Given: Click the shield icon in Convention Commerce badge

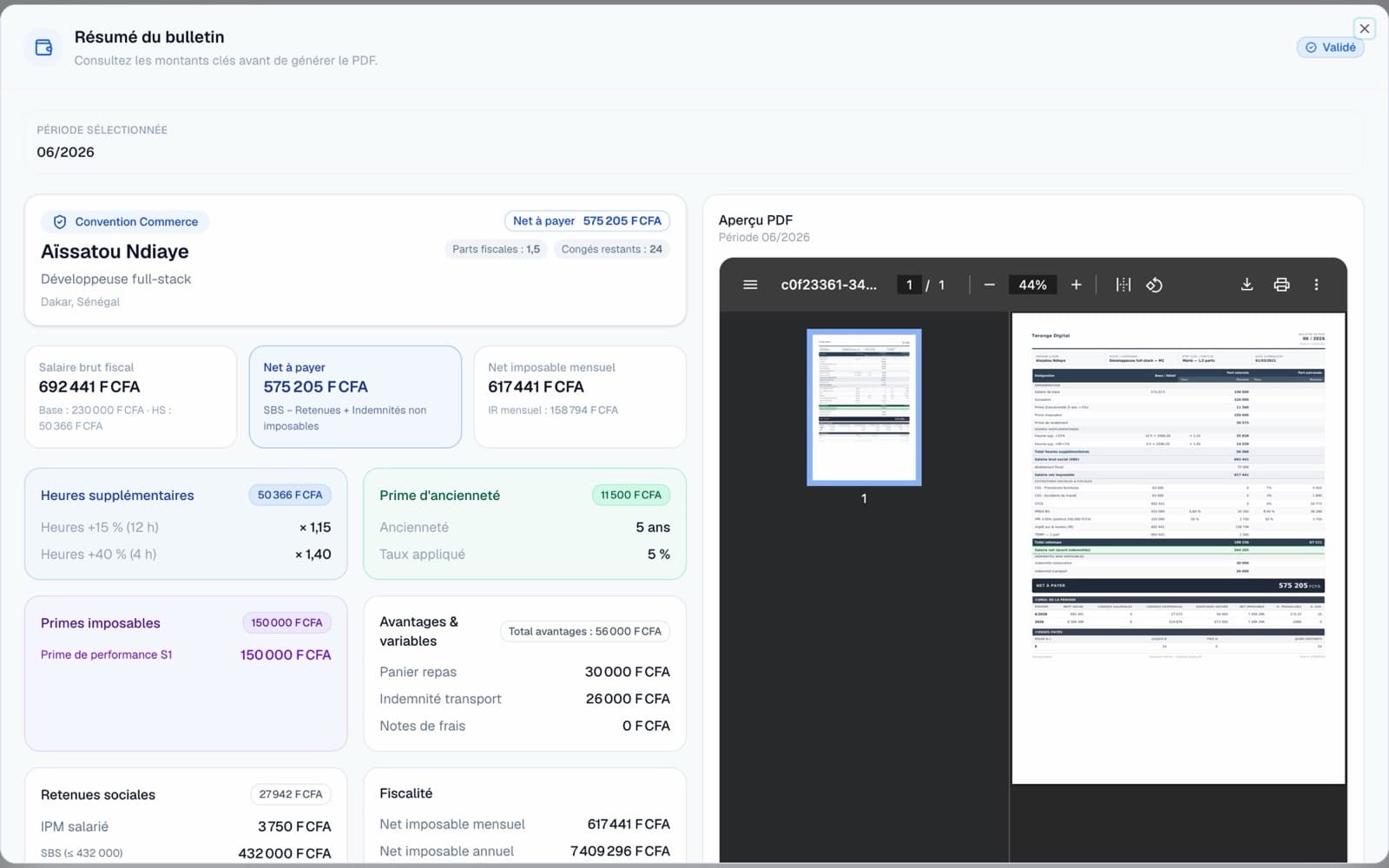Looking at the screenshot, I should tap(60, 222).
